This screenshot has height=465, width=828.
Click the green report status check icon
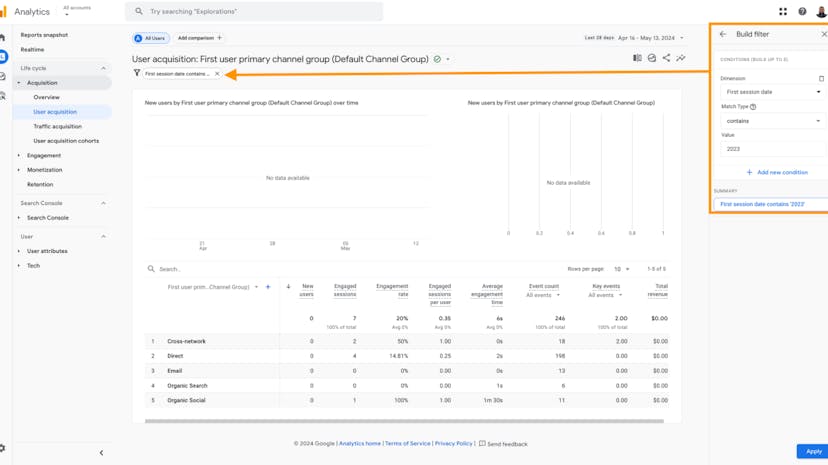(x=437, y=59)
